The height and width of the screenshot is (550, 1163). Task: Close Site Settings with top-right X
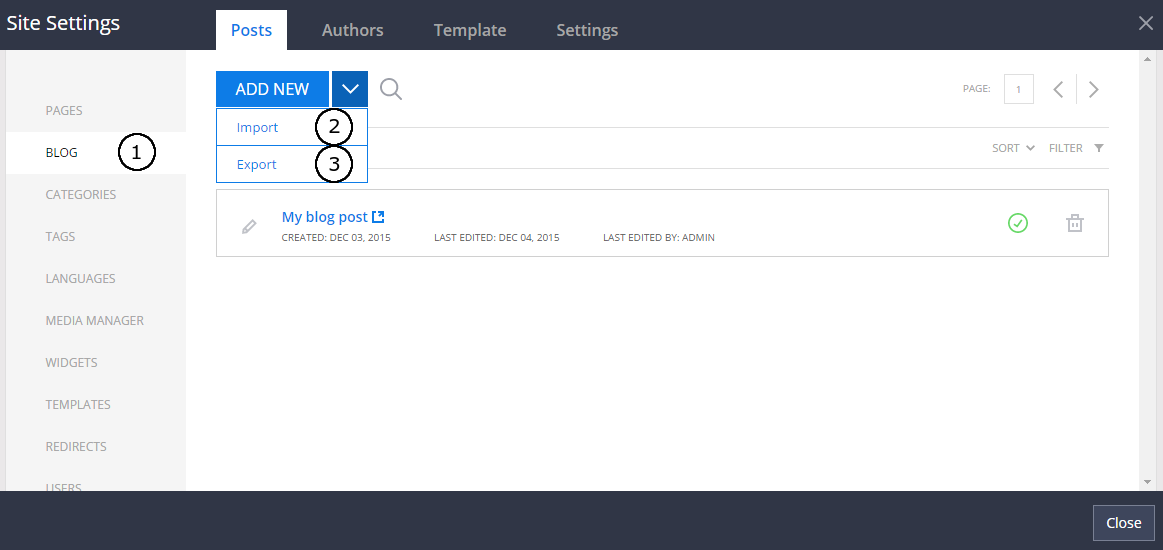(x=1146, y=24)
